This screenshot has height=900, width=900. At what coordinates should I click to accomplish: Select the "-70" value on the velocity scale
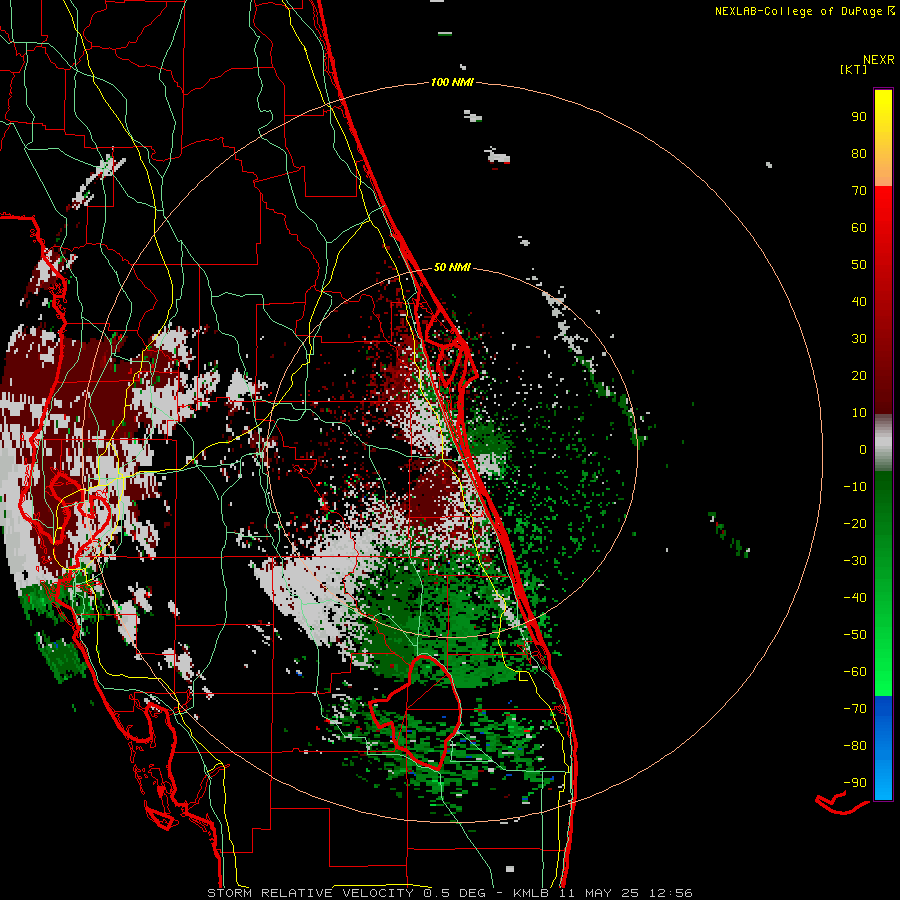[x=855, y=708]
